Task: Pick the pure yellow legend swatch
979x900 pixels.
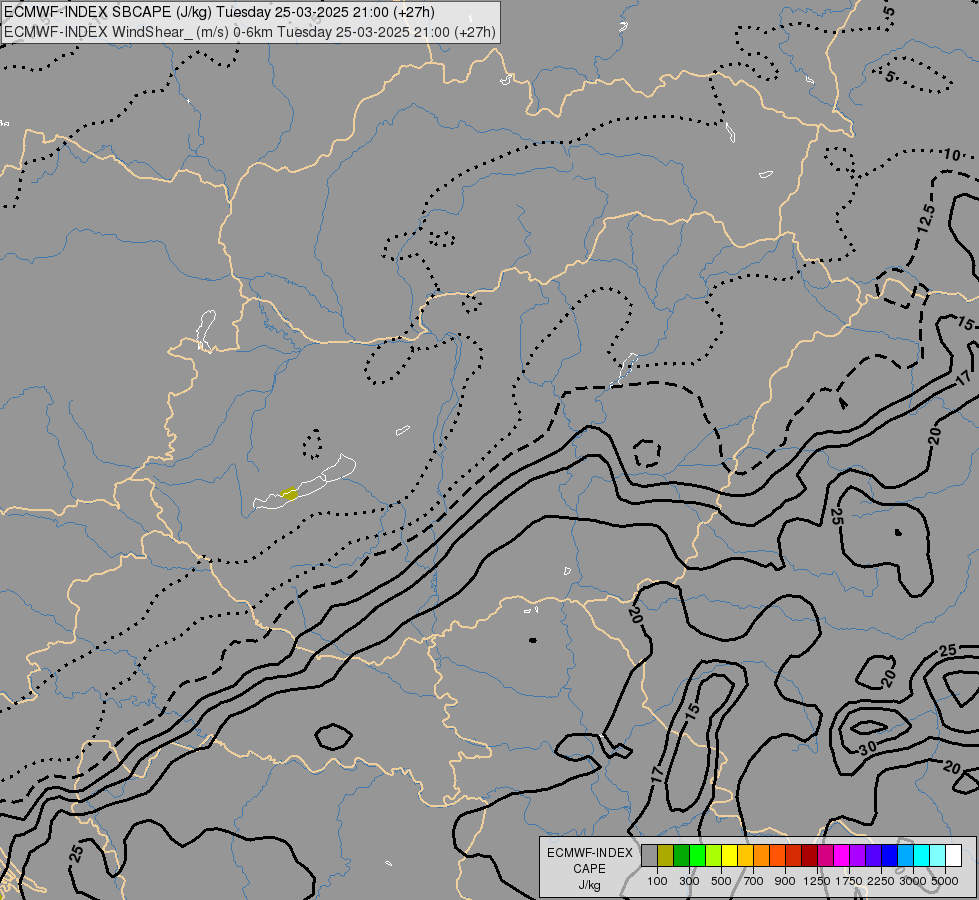Action: pos(729,856)
